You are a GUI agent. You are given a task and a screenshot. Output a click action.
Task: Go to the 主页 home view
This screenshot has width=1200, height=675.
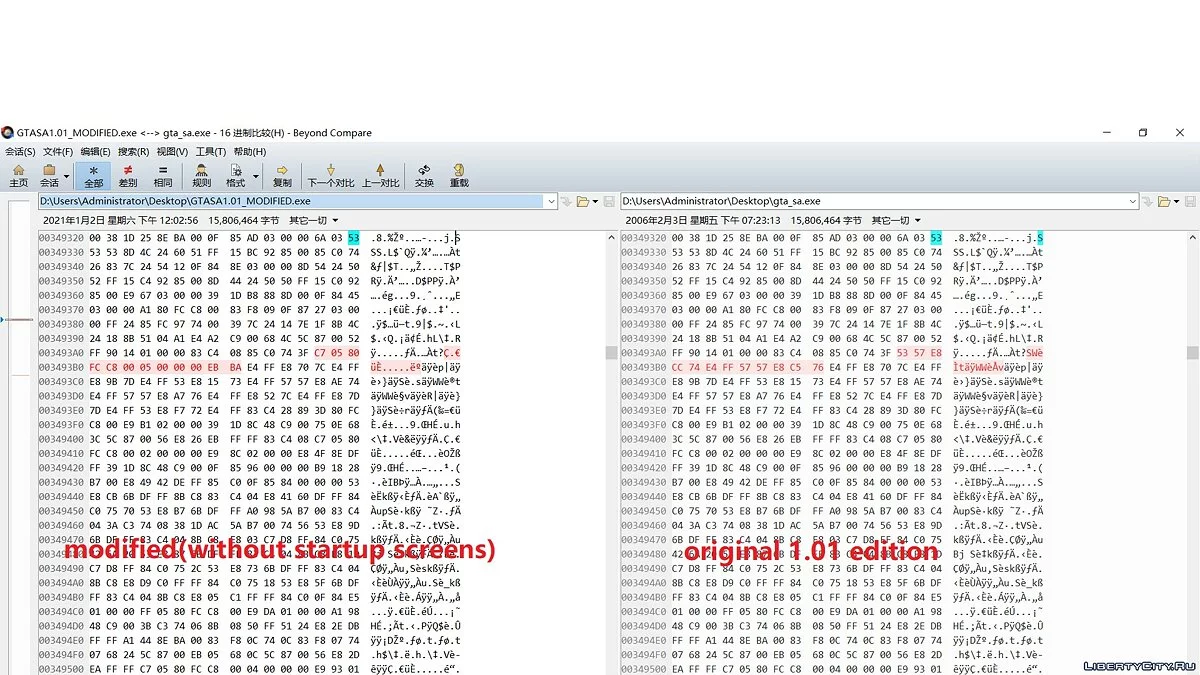(18, 175)
